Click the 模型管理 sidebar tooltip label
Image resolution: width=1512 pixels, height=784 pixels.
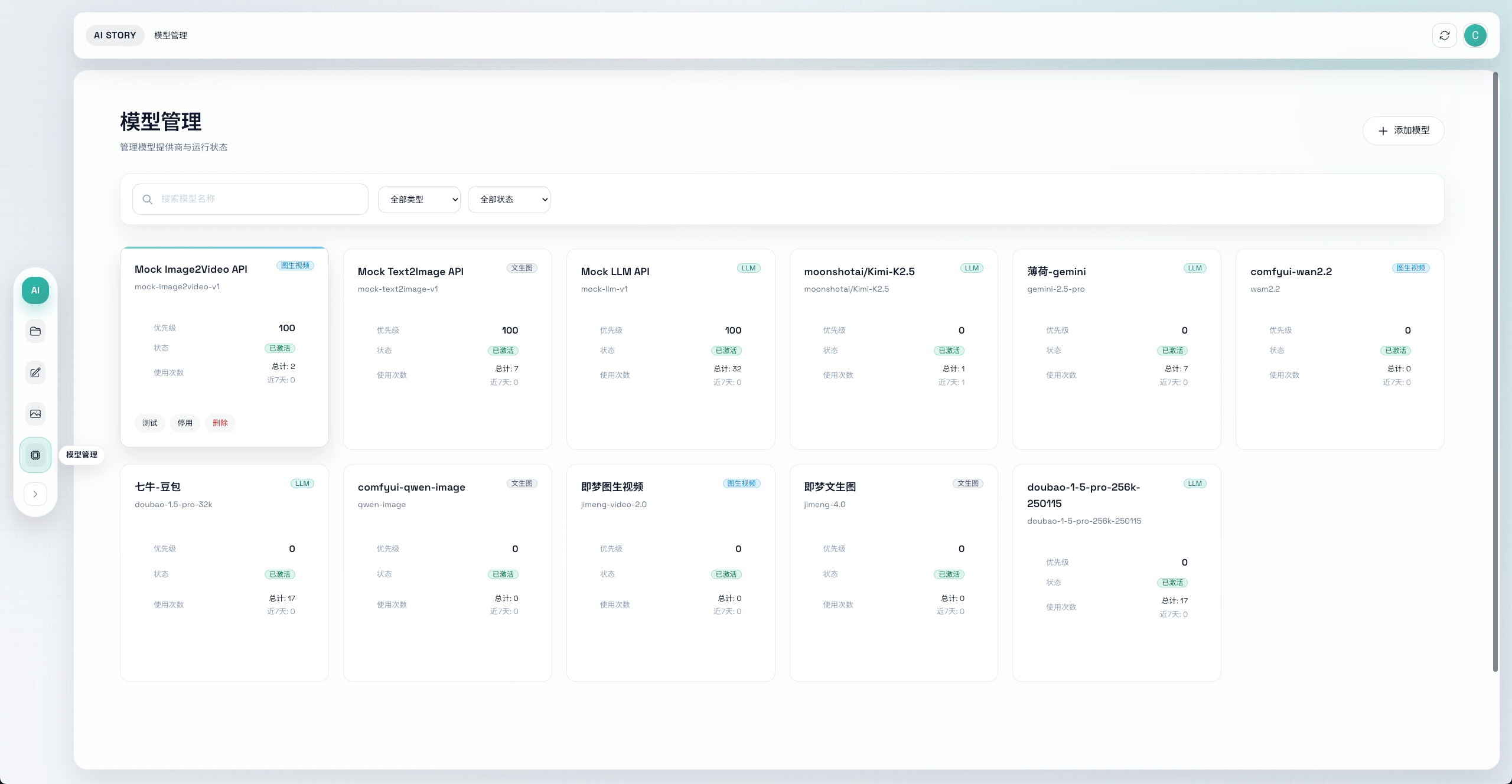tap(82, 455)
